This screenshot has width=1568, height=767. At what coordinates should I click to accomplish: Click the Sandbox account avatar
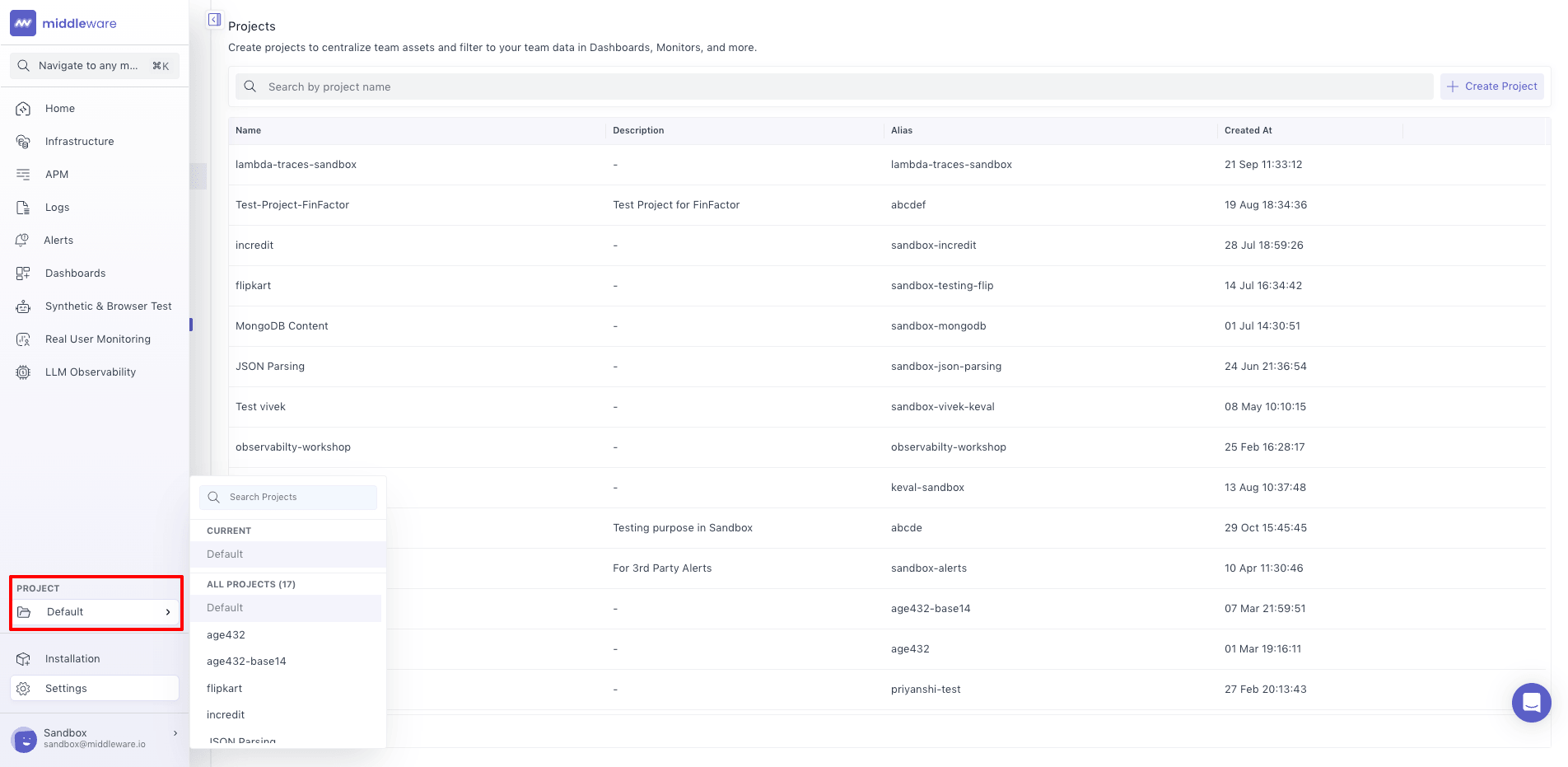pos(25,739)
